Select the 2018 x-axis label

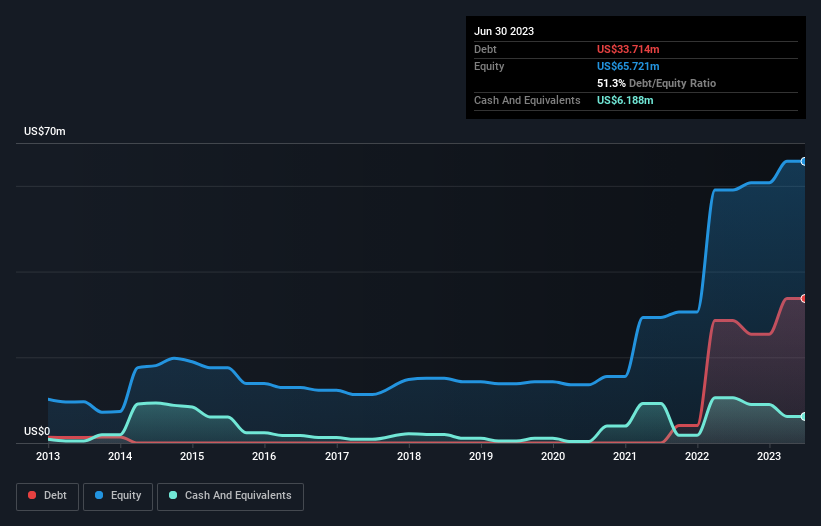click(409, 456)
